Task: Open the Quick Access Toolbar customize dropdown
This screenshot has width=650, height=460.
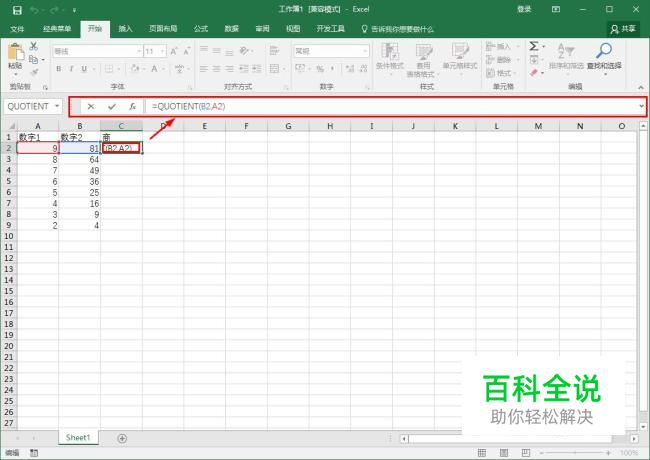Action: coord(74,10)
